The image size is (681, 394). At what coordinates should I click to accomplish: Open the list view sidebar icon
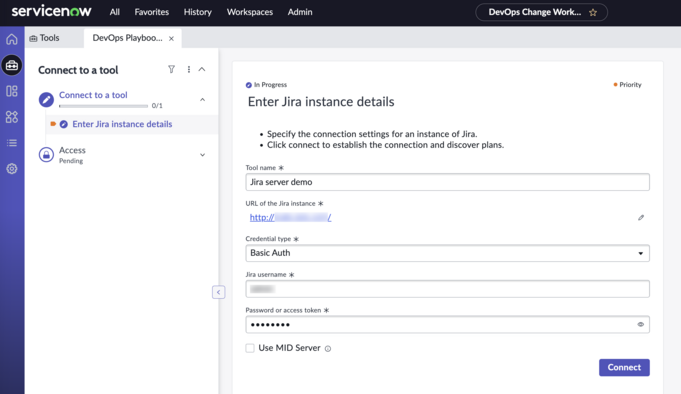(12, 143)
